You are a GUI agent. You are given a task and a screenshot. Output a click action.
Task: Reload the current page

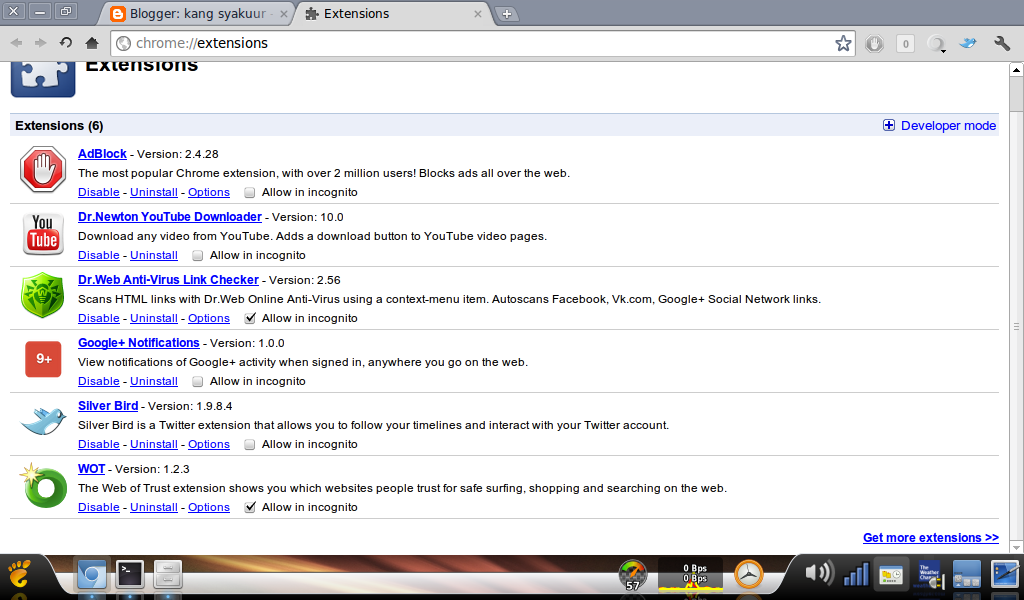coord(66,42)
